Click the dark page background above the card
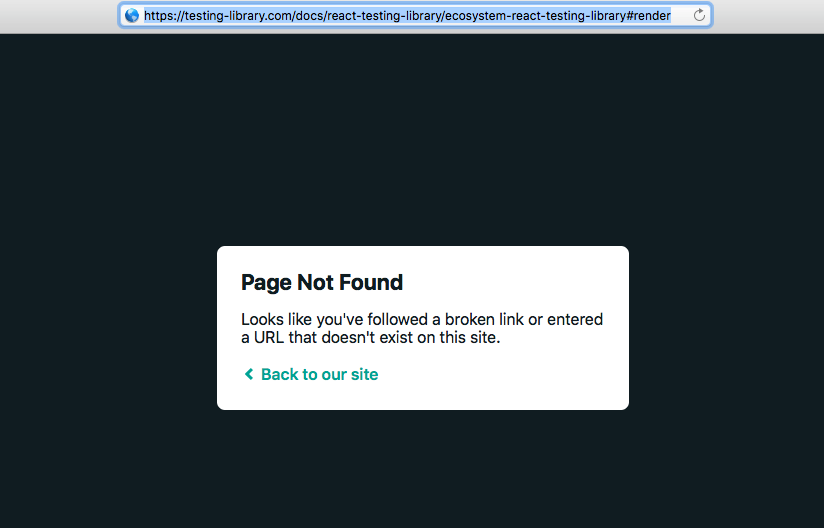Image resolution: width=824 pixels, height=528 pixels. click(412, 137)
